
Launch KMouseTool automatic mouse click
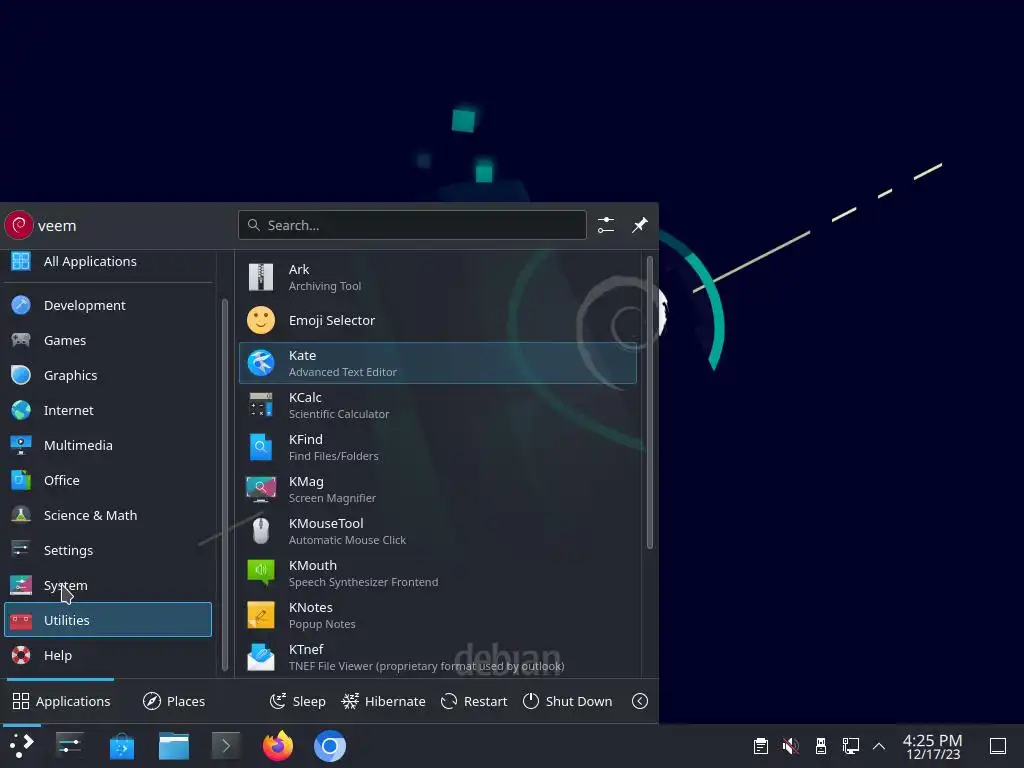coord(438,531)
